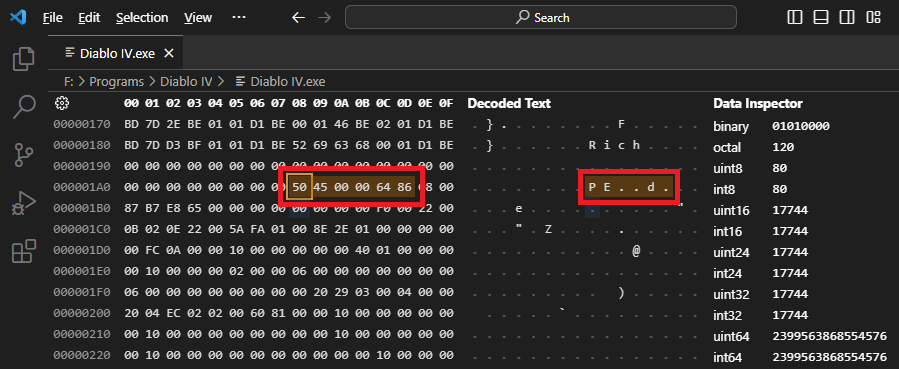The width and height of the screenshot is (899, 369).
Task: Open the Selection menu
Action: (142, 18)
